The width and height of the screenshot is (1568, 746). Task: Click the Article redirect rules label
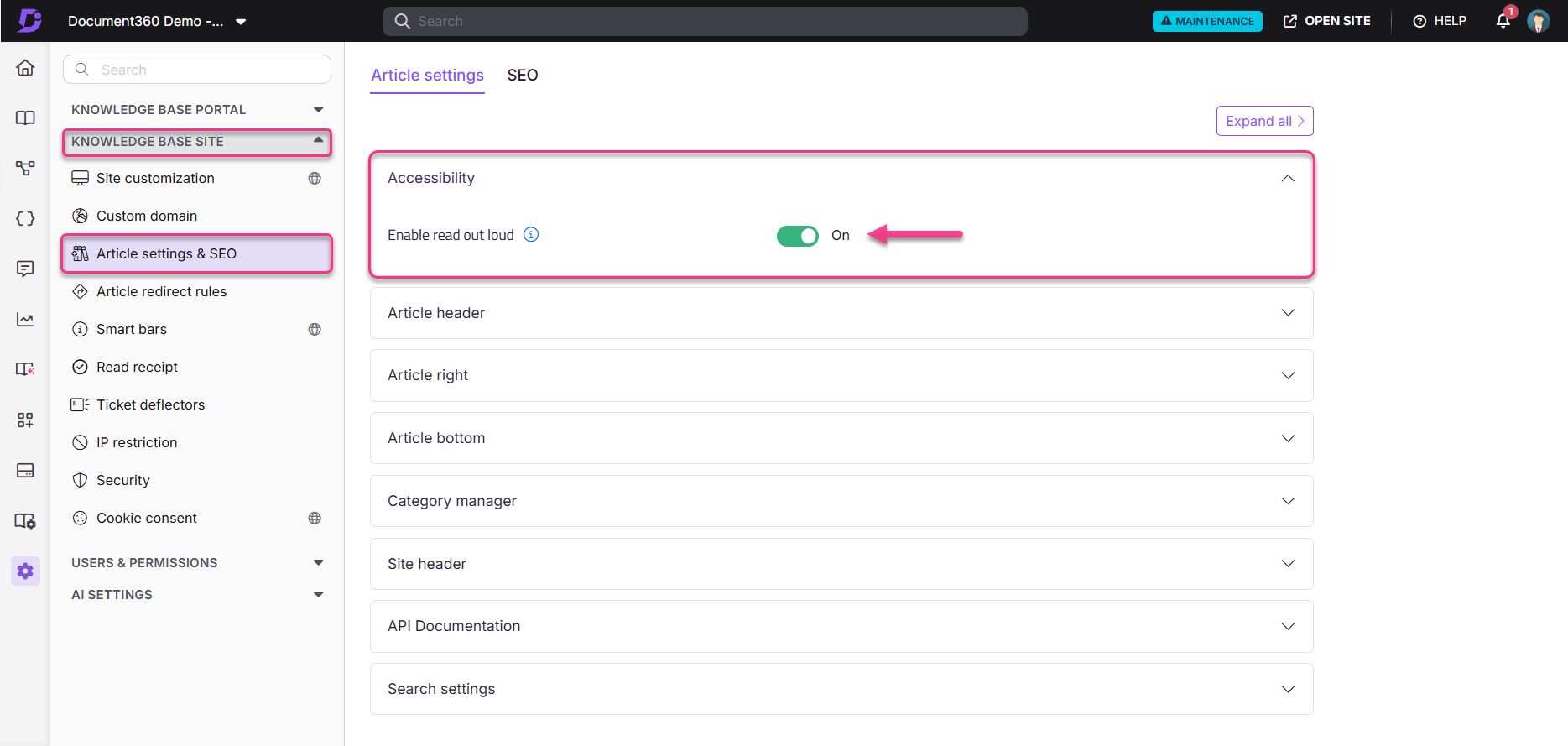pos(161,291)
